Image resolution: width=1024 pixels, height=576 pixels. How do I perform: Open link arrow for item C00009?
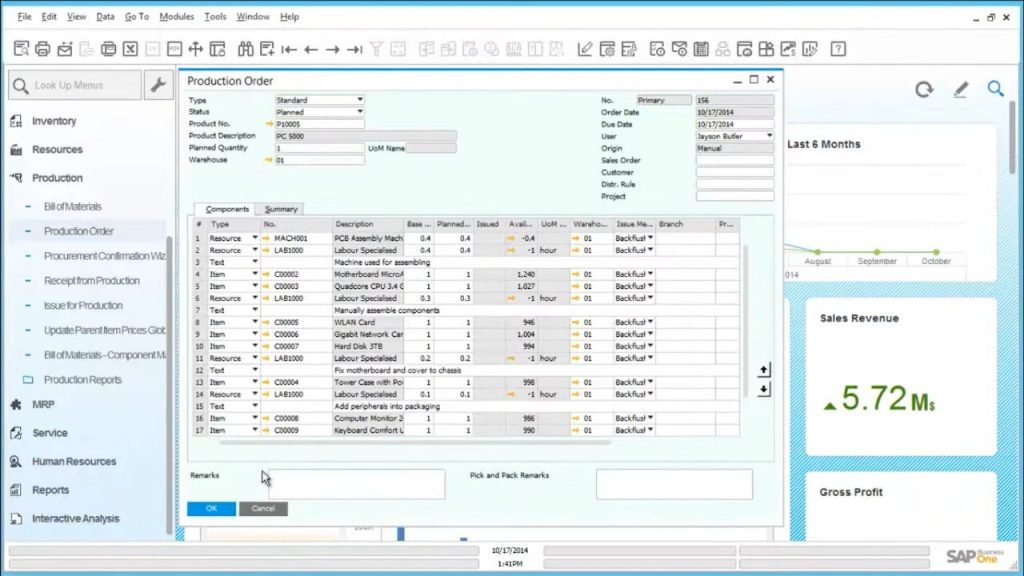(266, 430)
